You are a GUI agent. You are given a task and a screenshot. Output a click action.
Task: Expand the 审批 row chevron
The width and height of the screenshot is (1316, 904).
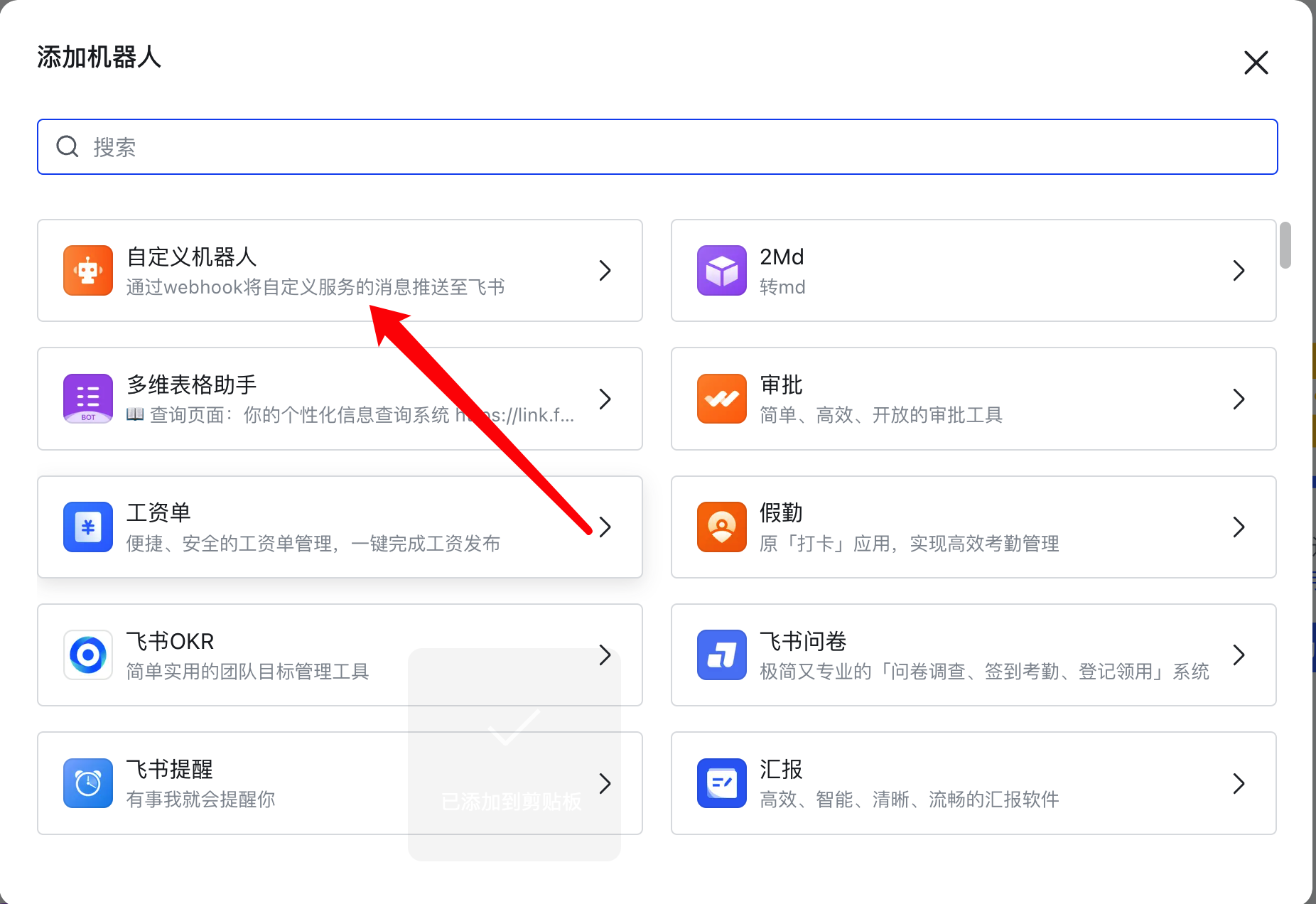pos(1239,399)
